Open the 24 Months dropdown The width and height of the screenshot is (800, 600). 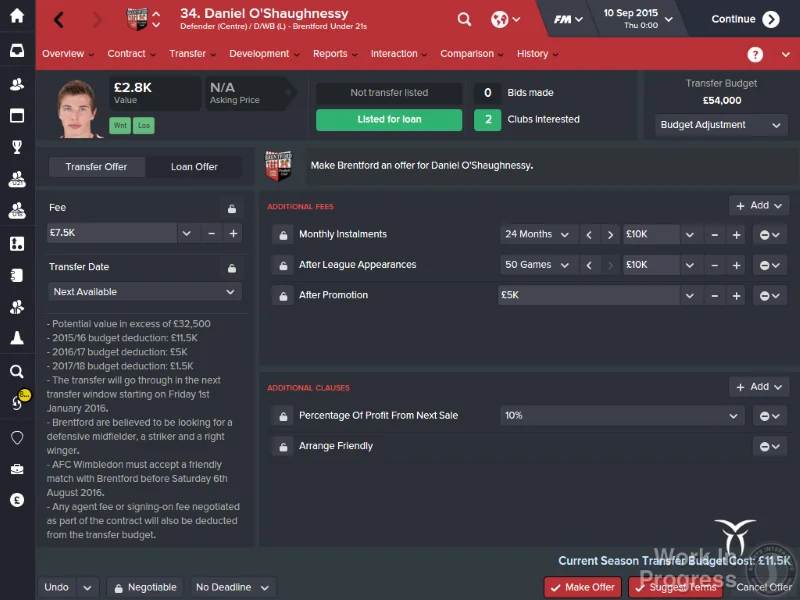point(537,235)
